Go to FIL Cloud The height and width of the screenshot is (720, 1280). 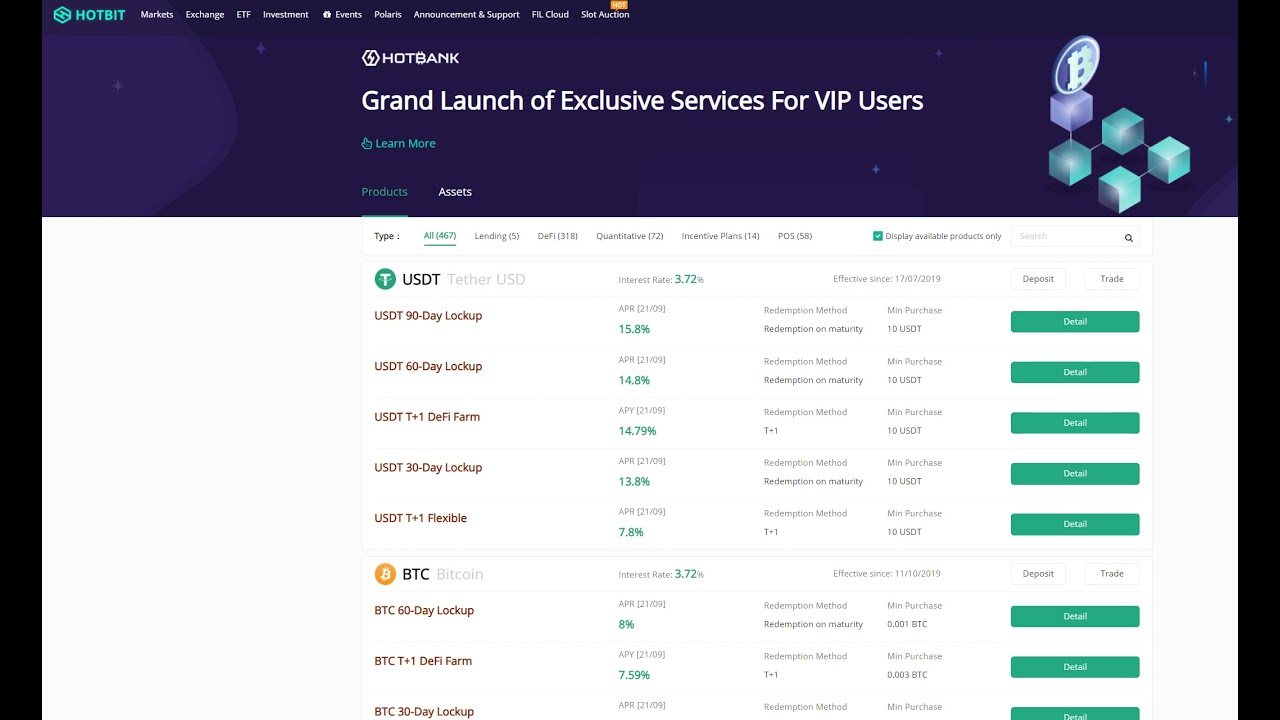click(x=550, y=15)
